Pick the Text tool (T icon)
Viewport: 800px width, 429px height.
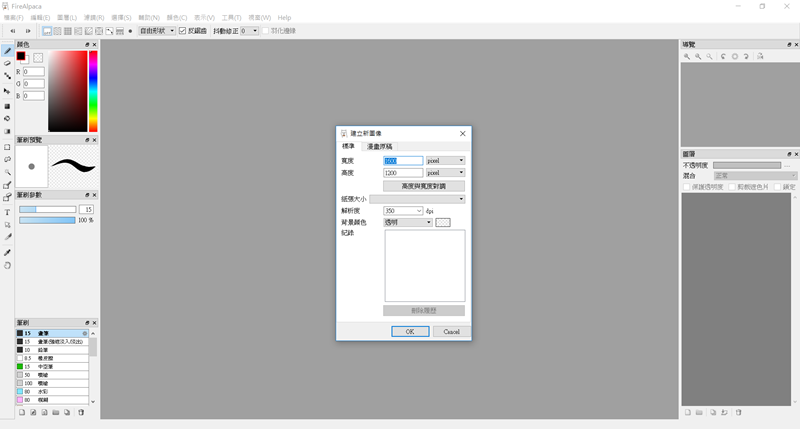(x=7, y=212)
